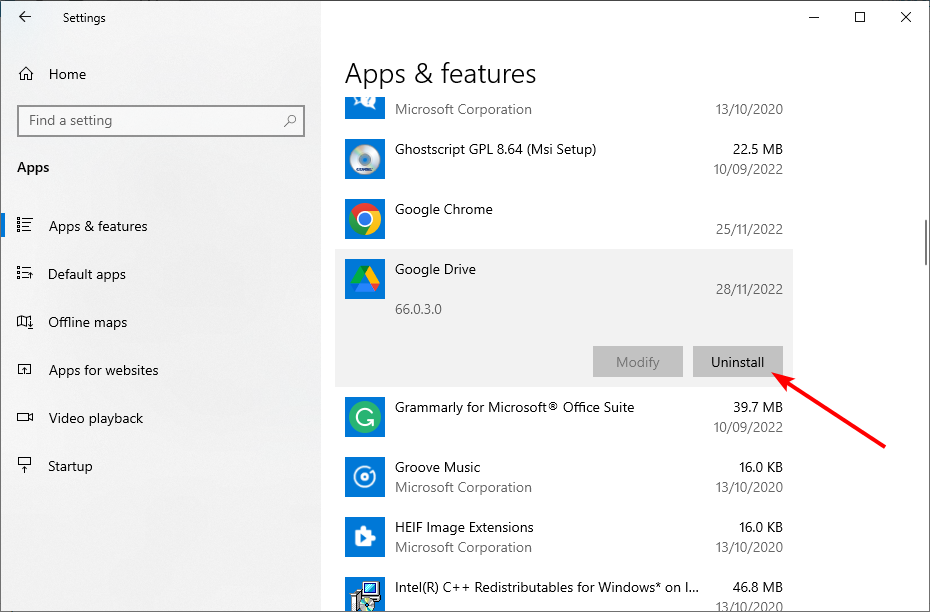Click the magnifier icon in the search box
The image size is (930, 612).
click(290, 120)
